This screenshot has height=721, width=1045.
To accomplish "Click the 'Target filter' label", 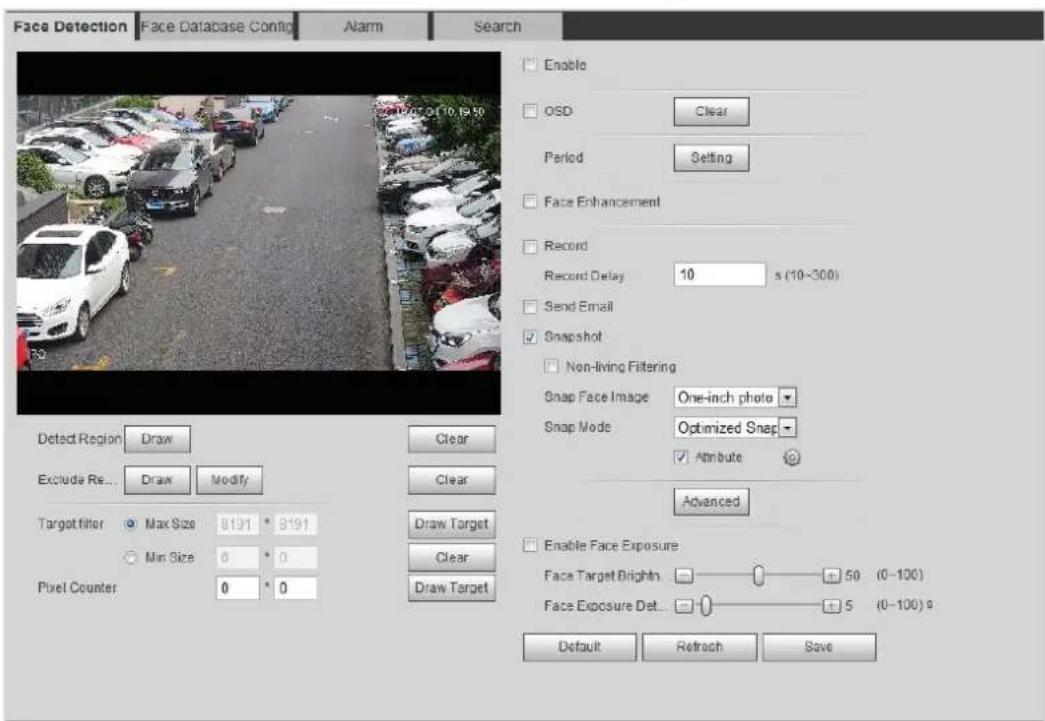I will click(x=71, y=524).
